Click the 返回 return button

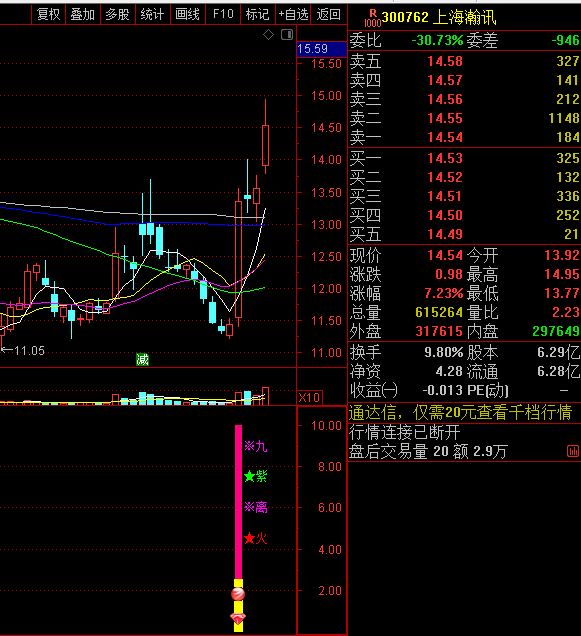click(x=328, y=15)
